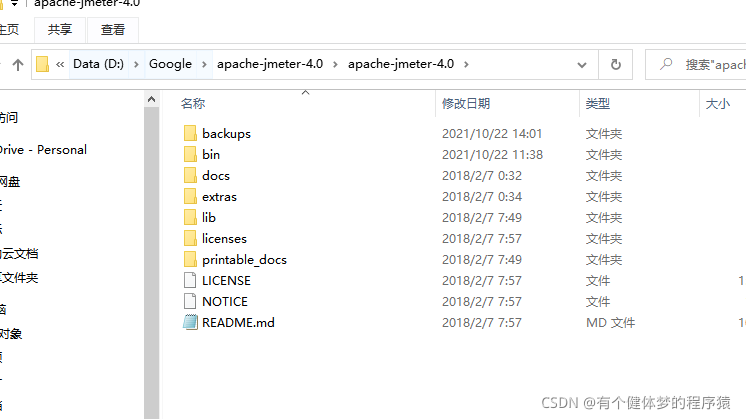This screenshot has width=746, height=419.
Task: Go to Google folder in breadcrumb
Action: [x=170, y=64]
